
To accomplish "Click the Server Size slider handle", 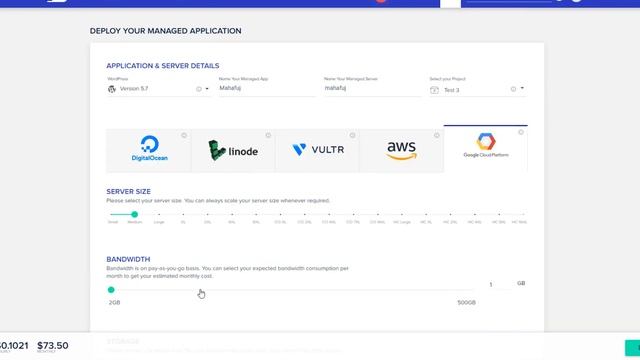I will pos(135,214).
